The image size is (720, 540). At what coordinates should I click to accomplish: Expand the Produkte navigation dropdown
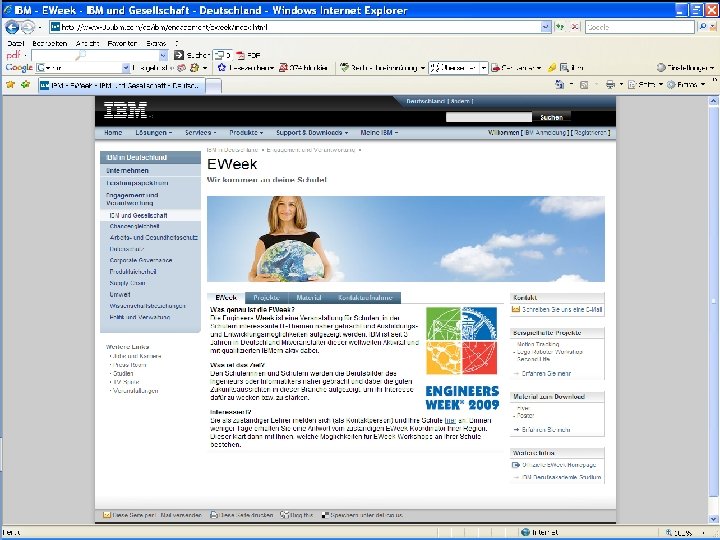pyautogui.click(x=246, y=132)
